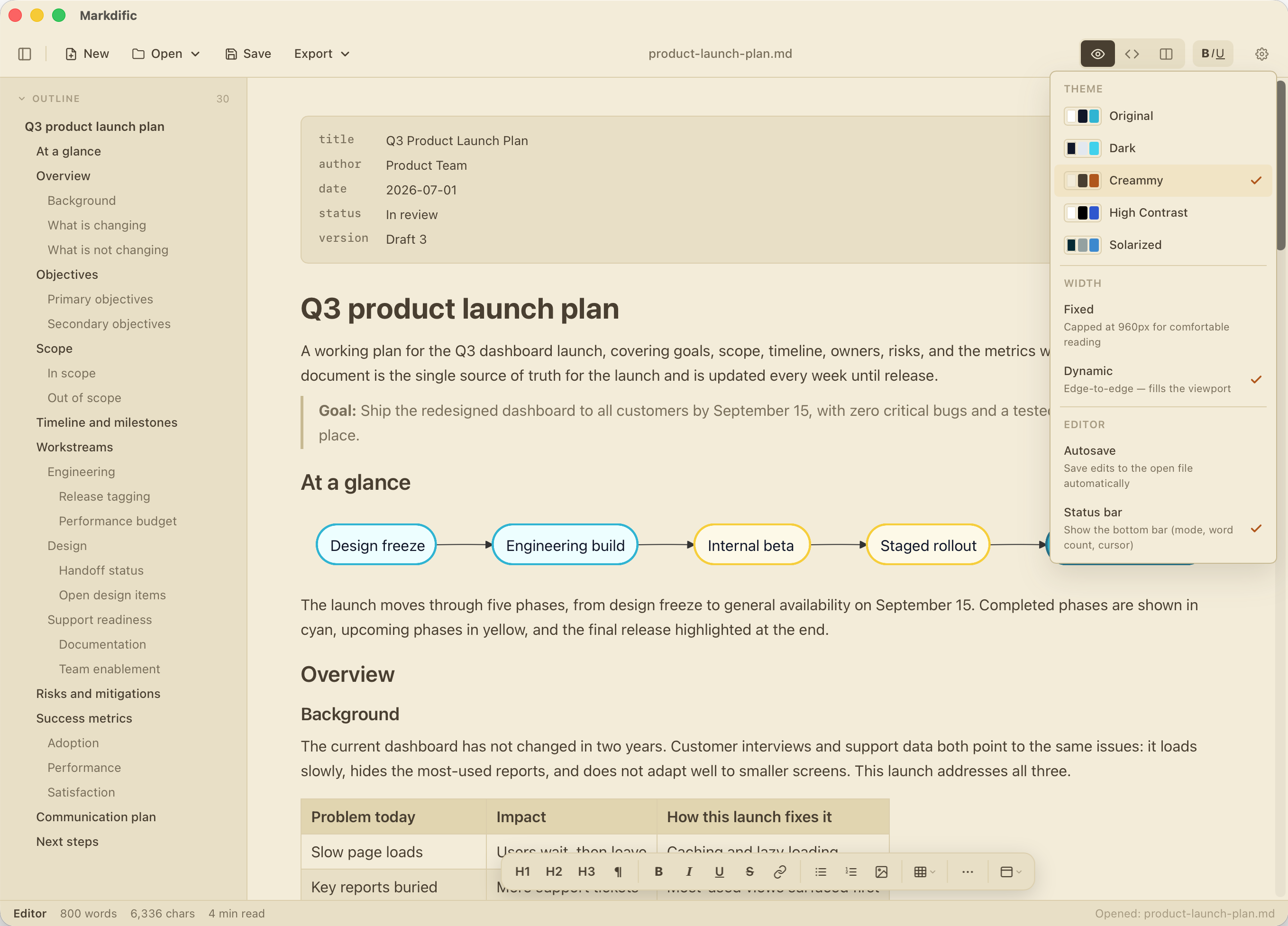This screenshot has height=926, width=1288.
Task: Click the Underline icon in floating toolbar
Action: click(x=719, y=871)
